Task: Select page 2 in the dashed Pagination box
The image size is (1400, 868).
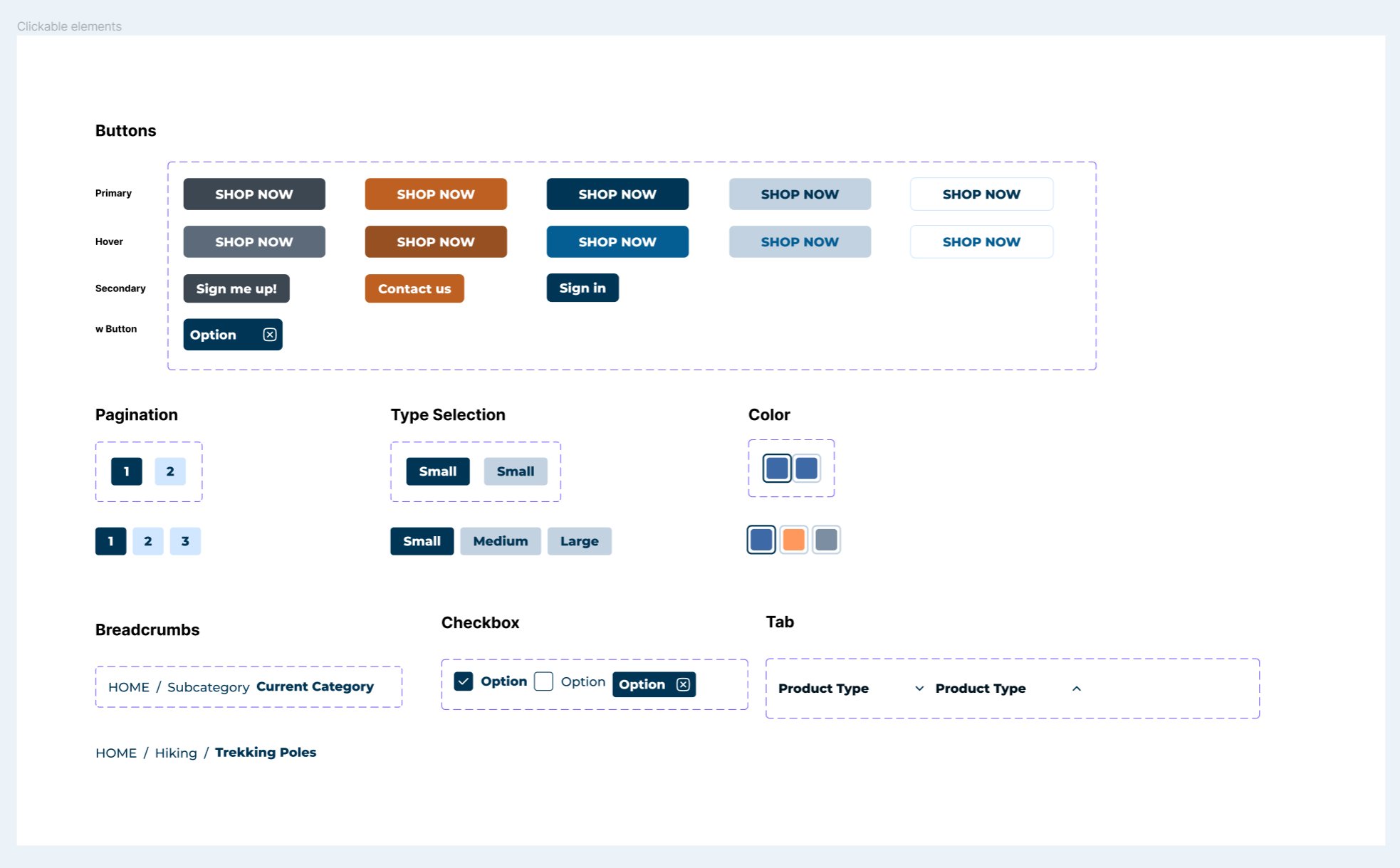Action: (x=170, y=471)
